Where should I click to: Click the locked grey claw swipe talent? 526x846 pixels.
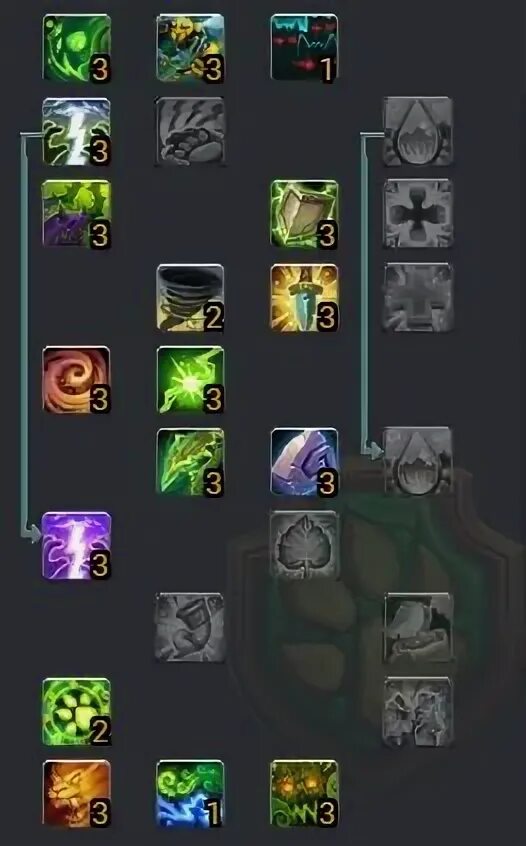point(190,132)
